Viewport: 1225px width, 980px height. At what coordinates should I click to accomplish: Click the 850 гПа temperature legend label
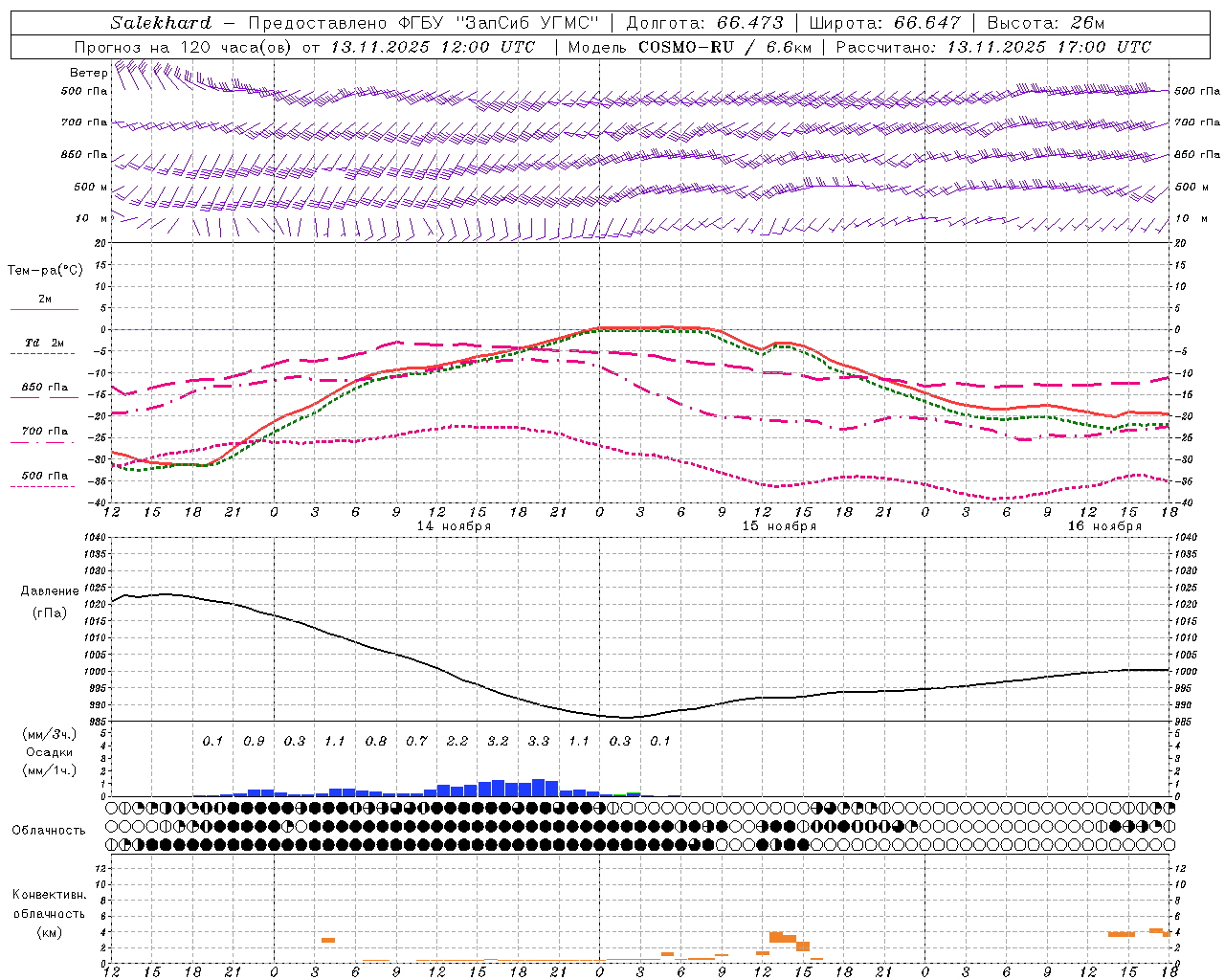point(45,388)
